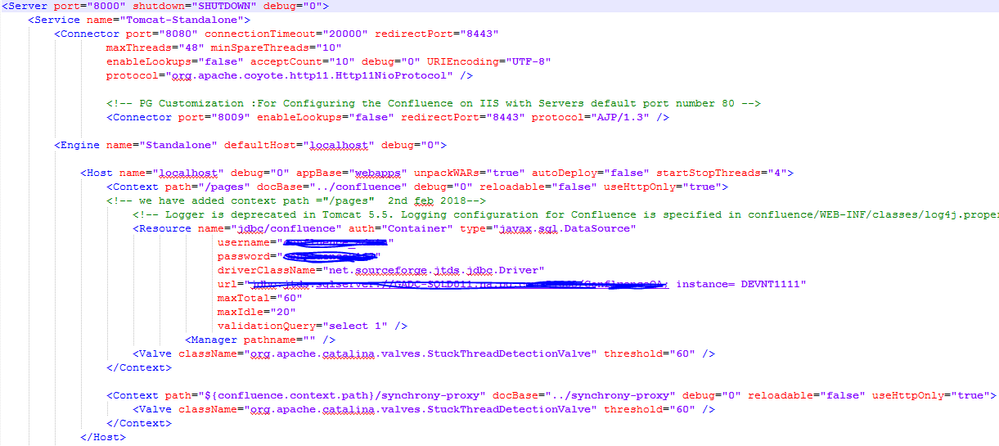Screen dimensions: 999x446
Task: Click the redacted password attribute line
Action: (299, 257)
